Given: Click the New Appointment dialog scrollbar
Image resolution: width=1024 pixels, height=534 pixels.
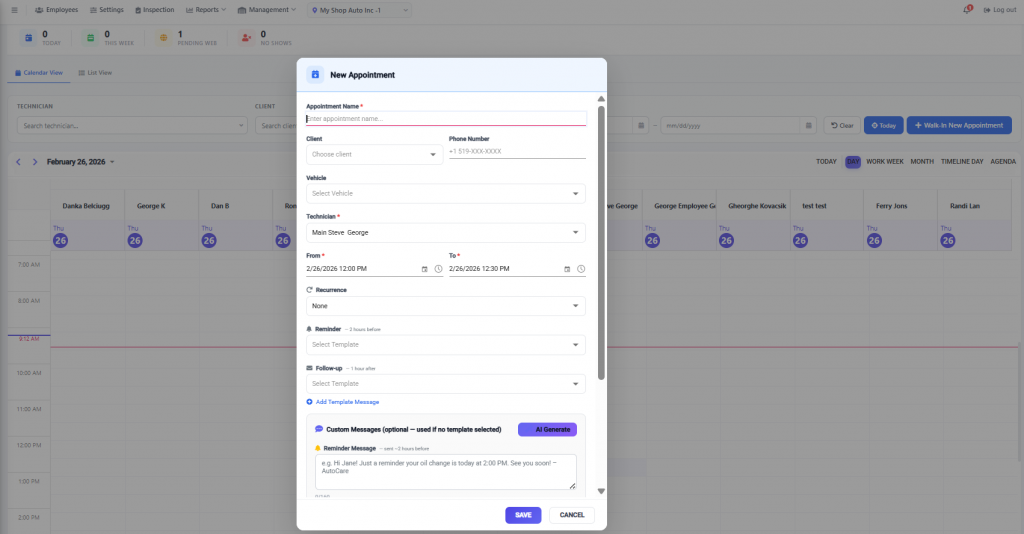Looking at the screenshot, I should click(601, 240).
